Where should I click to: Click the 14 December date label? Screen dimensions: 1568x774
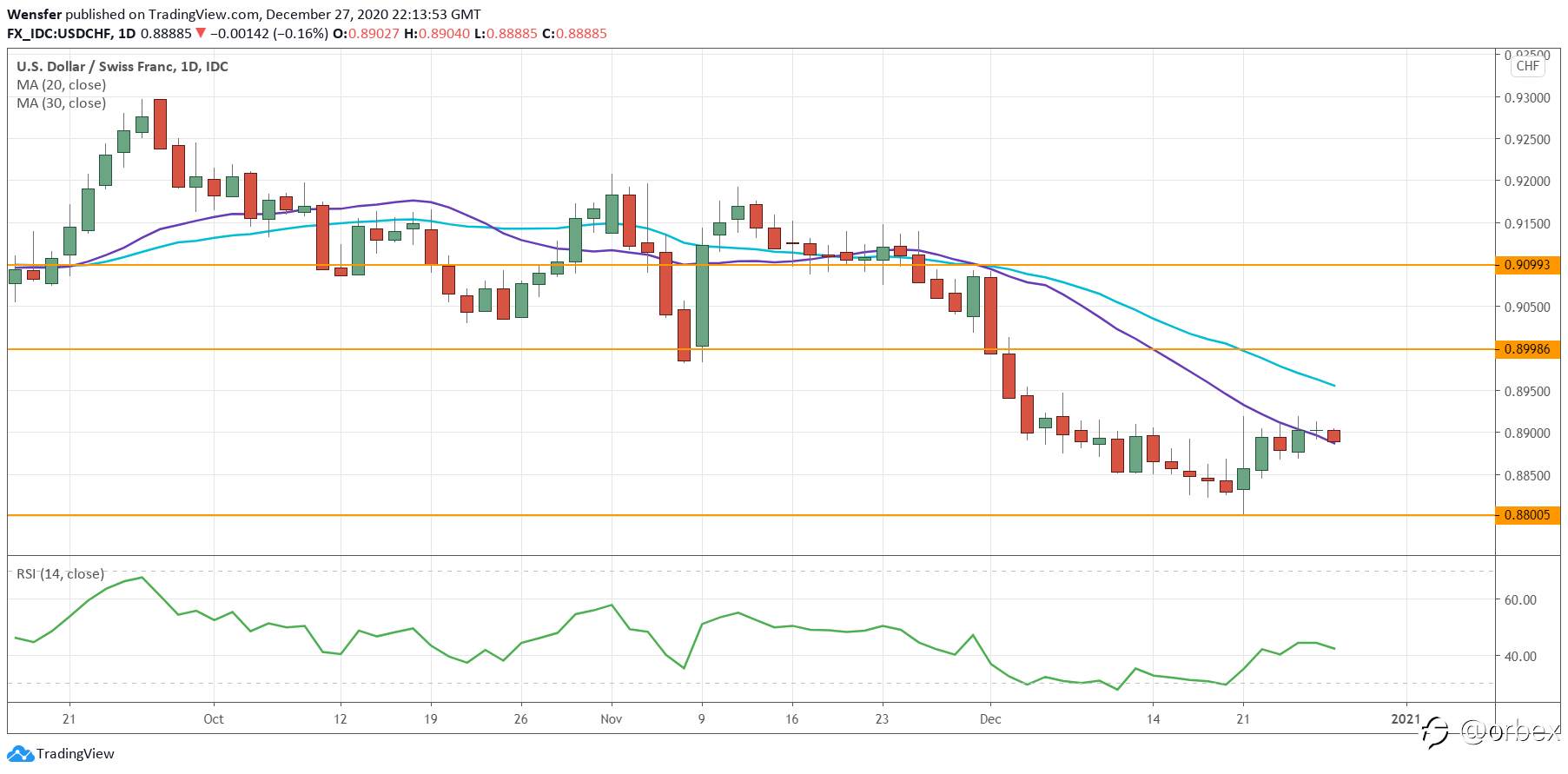coord(1153,719)
